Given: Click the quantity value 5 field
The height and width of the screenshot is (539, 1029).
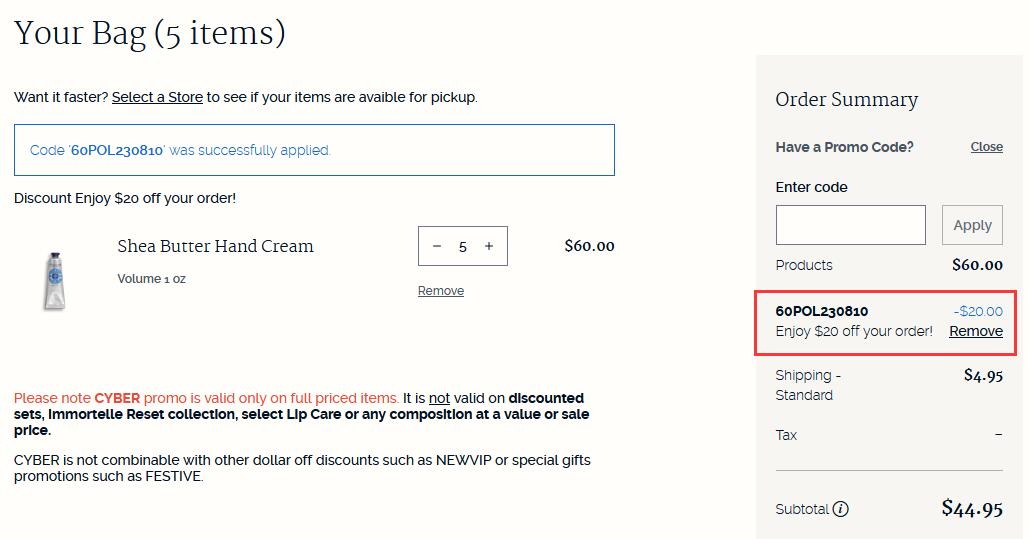Looking at the screenshot, I should 463,246.
